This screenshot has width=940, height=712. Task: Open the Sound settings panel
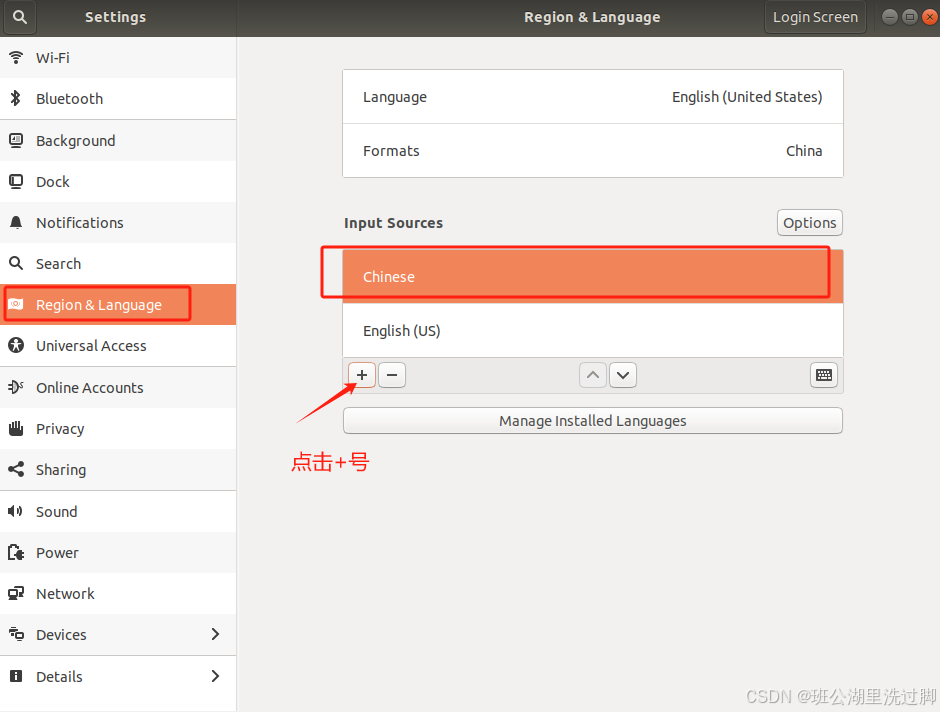[118, 511]
